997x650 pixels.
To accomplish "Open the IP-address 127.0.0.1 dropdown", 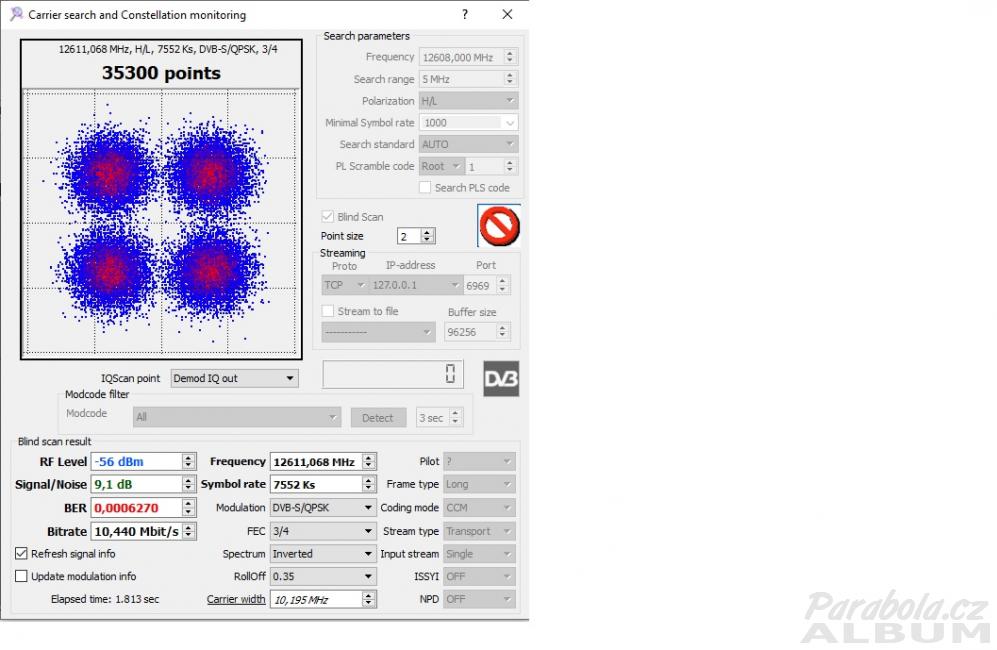I will (x=415, y=285).
